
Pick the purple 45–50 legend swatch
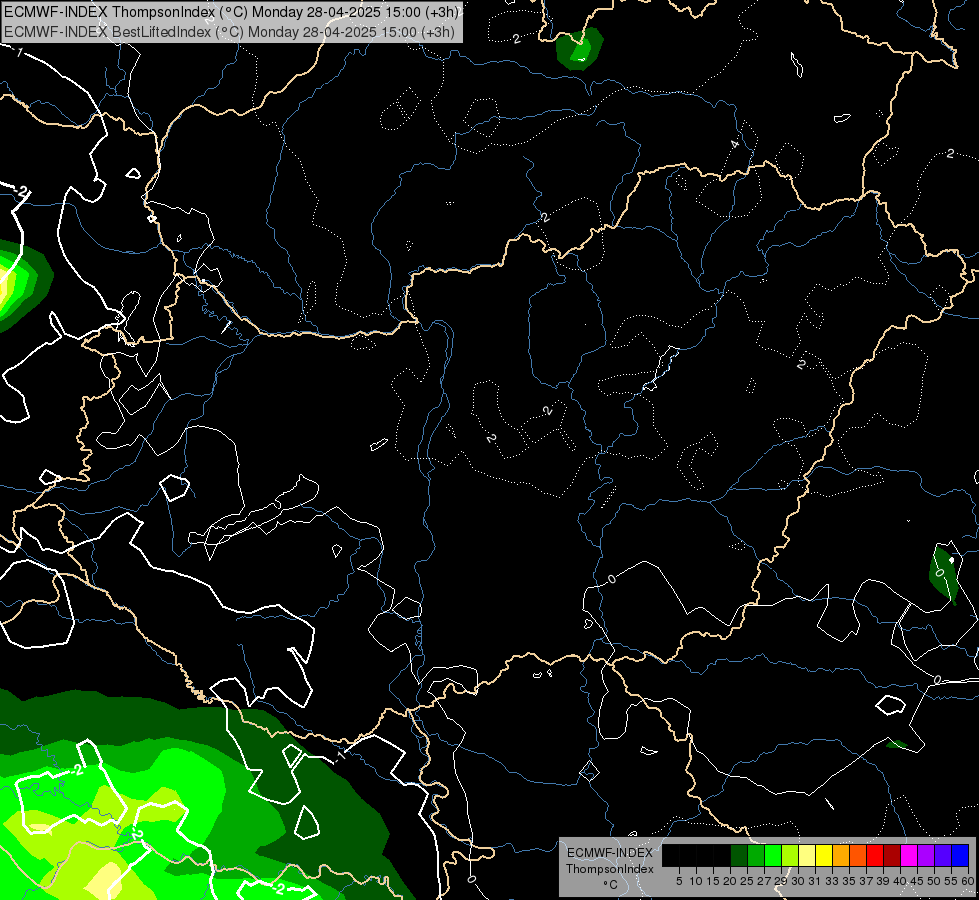(x=926, y=855)
